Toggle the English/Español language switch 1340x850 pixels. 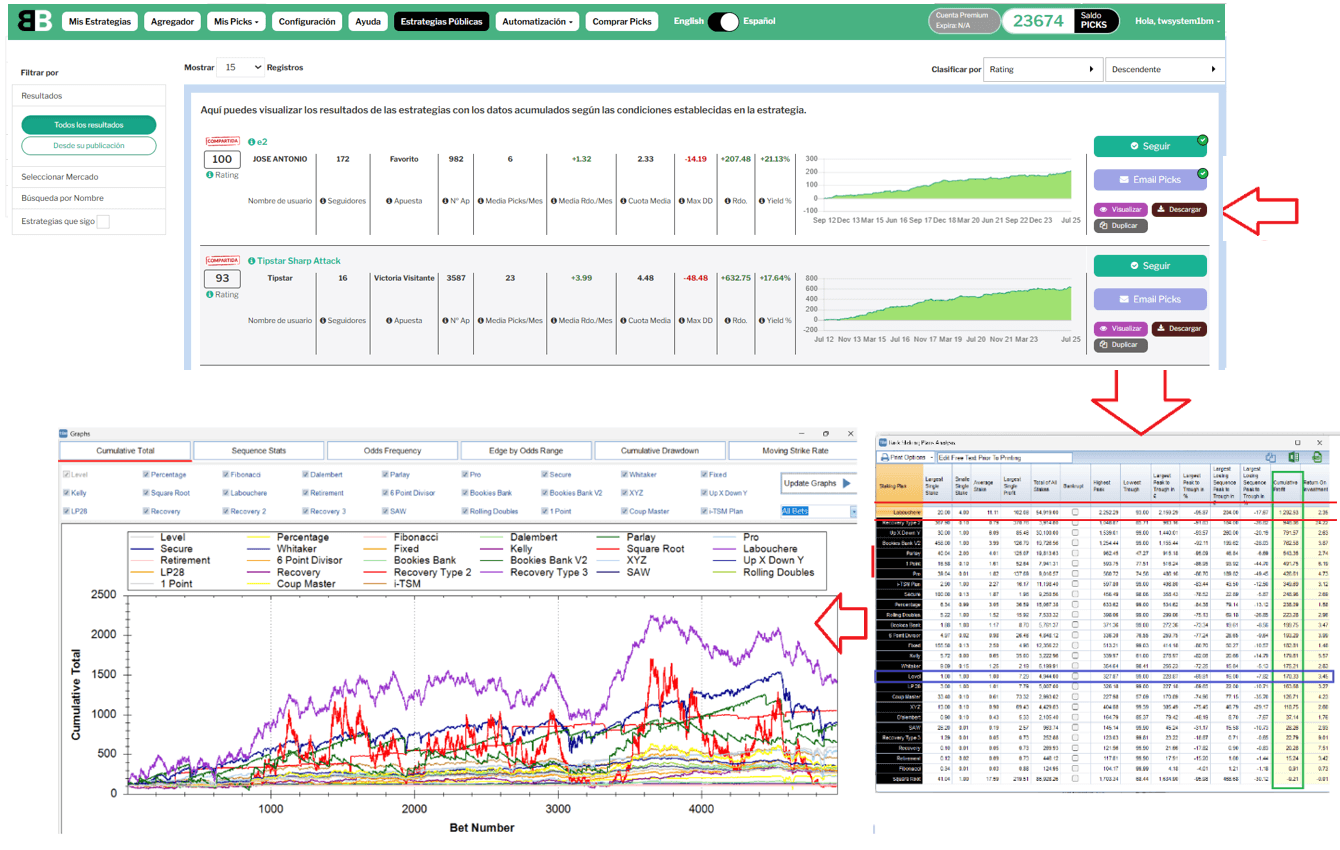pyautogui.click(x=723, y=21)
